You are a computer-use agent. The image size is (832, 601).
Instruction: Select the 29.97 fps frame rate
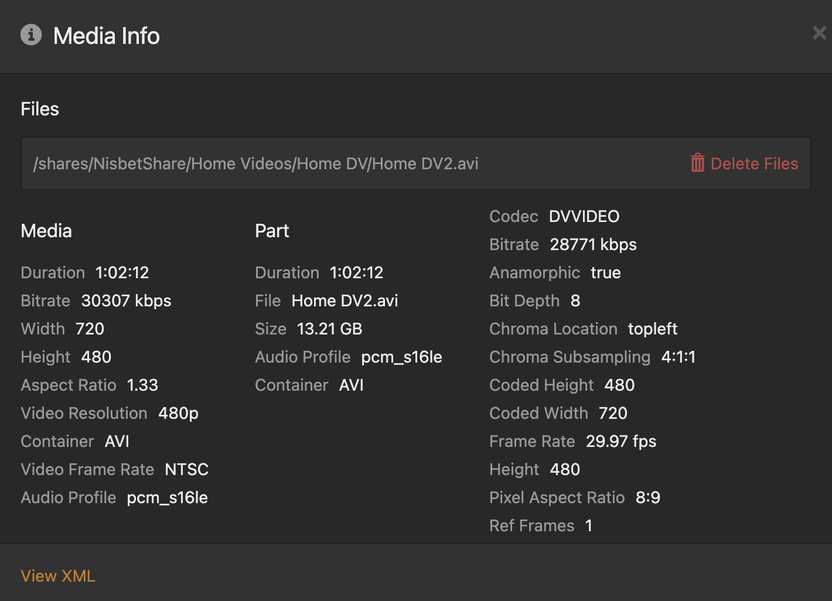point(621,441)
